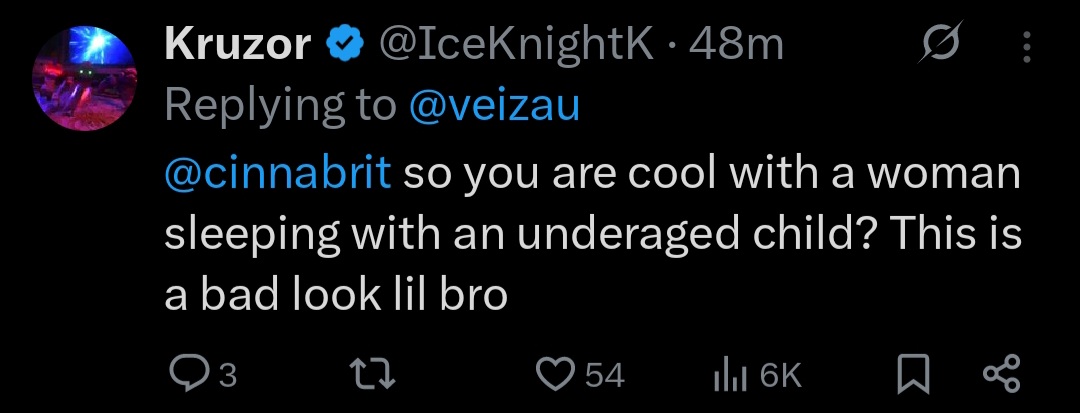
Task: Click the tweet text about 'bad look lil bro'
Action: pyautogui.click(x=592, y=234)
